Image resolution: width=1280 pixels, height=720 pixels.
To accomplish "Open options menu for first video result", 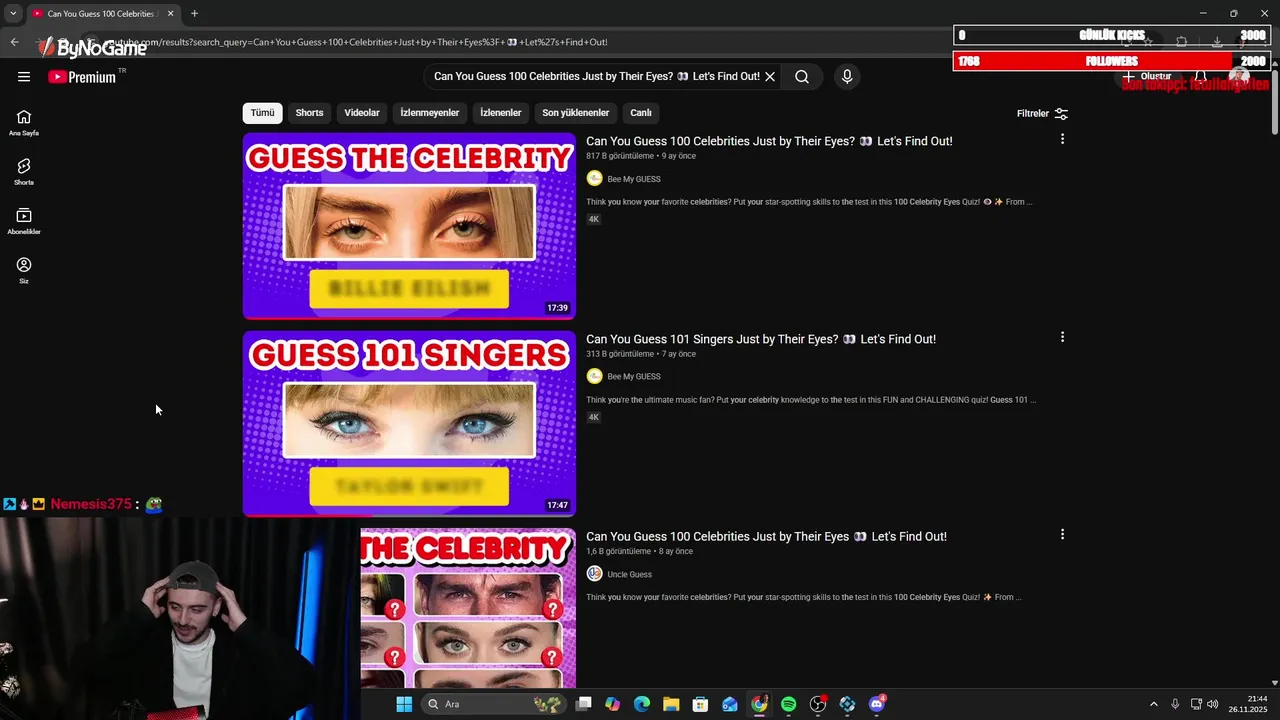I will (x=1062, y=139).
